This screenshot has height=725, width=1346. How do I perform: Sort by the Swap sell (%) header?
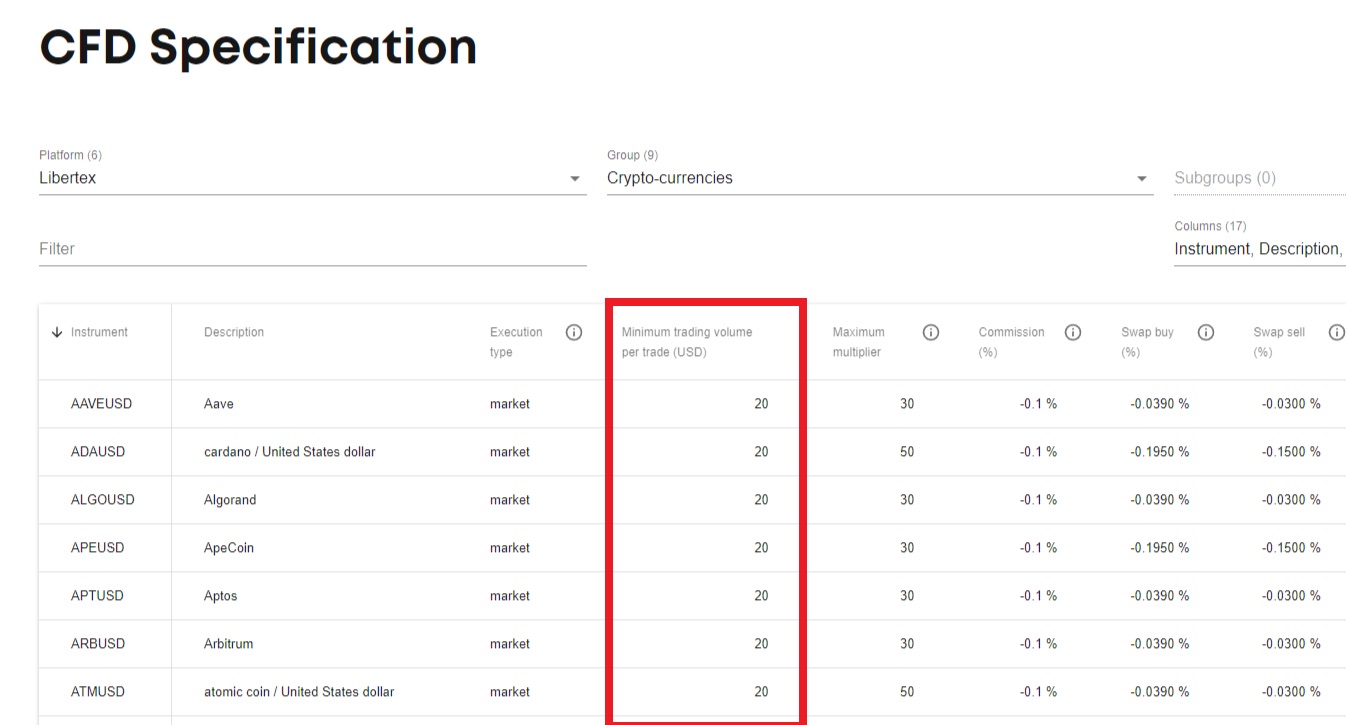point(1280,342)
